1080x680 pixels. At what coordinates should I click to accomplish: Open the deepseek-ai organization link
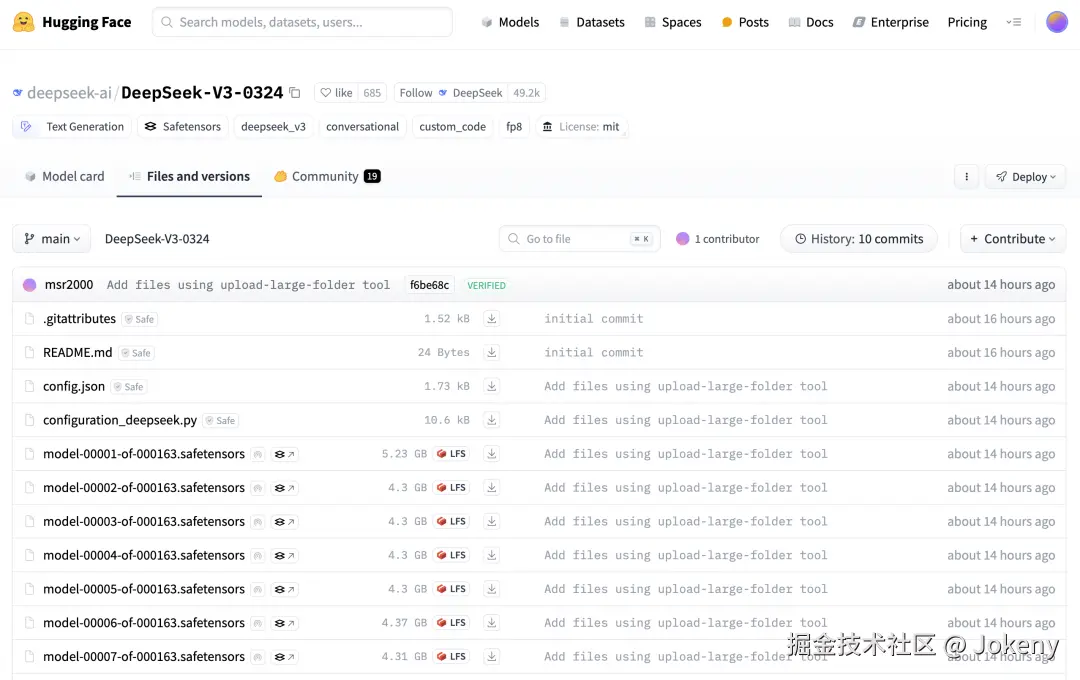click(x=69, y=92)
